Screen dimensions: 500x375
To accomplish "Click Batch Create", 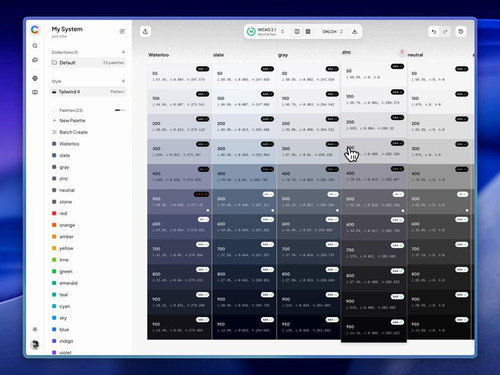I will point(73,132).
